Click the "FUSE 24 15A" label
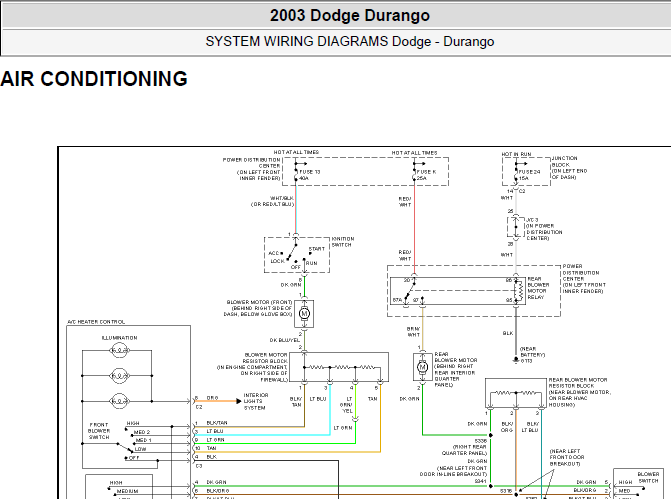 [x=529, y=175]
